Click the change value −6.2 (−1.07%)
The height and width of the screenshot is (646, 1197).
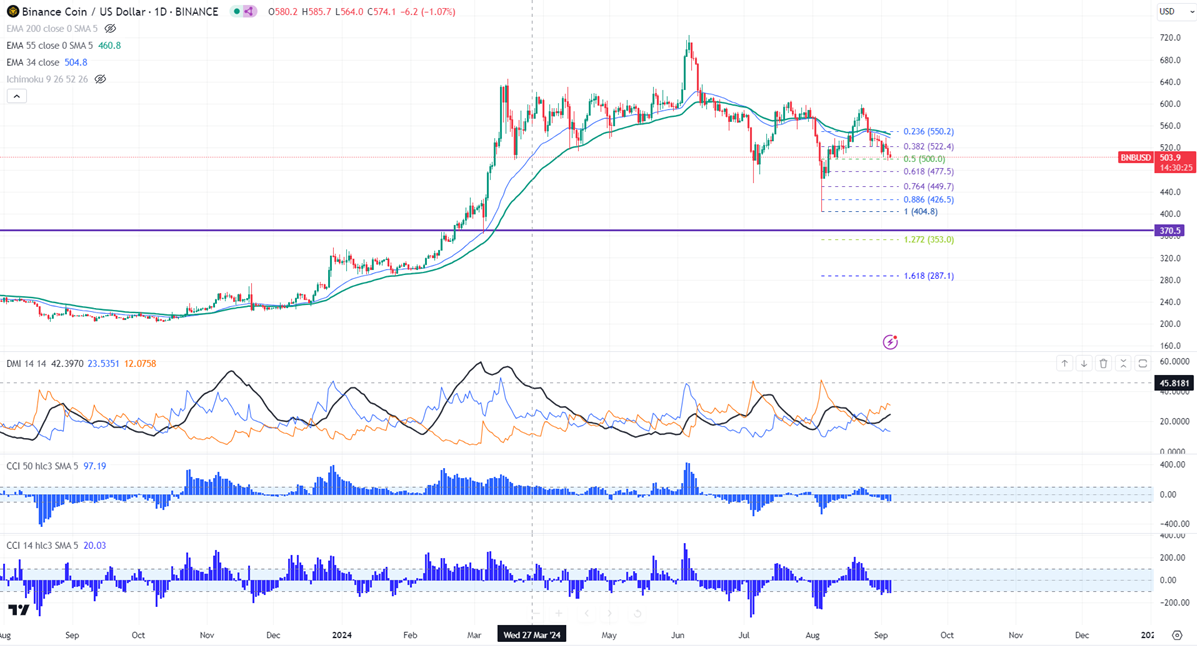click(428, 11)
